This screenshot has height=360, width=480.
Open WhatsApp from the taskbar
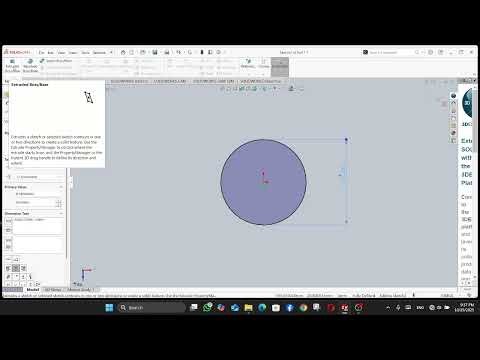click(x=207, y=307)
